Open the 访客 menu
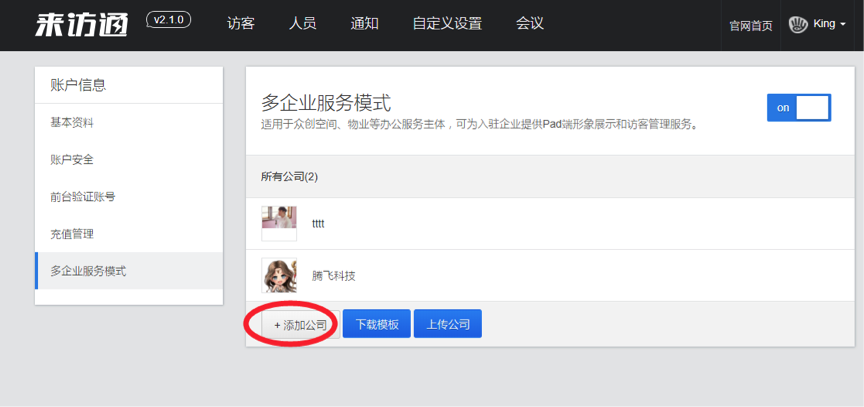This screenshot has height=407, width=864. [241, 24]
